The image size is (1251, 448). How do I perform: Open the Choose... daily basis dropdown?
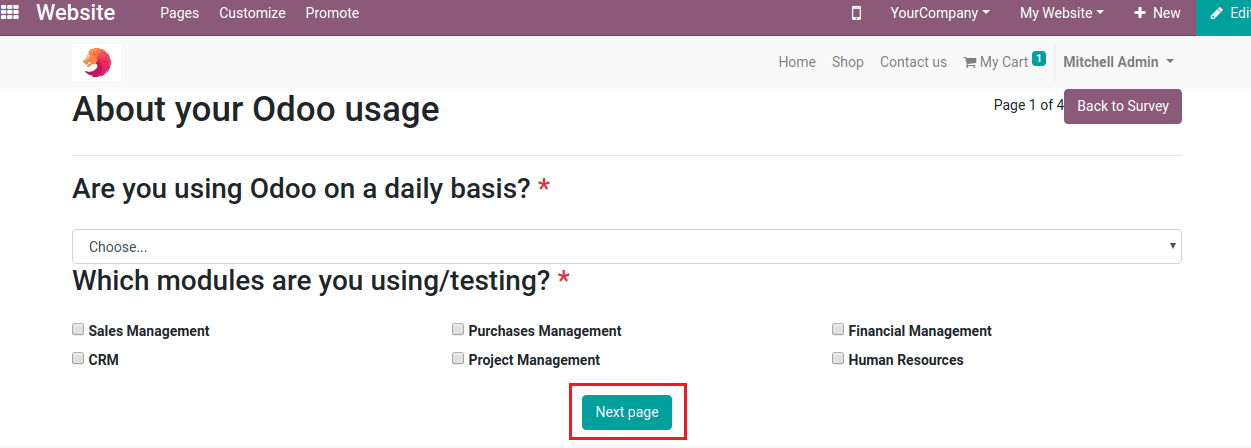point(627,247)
